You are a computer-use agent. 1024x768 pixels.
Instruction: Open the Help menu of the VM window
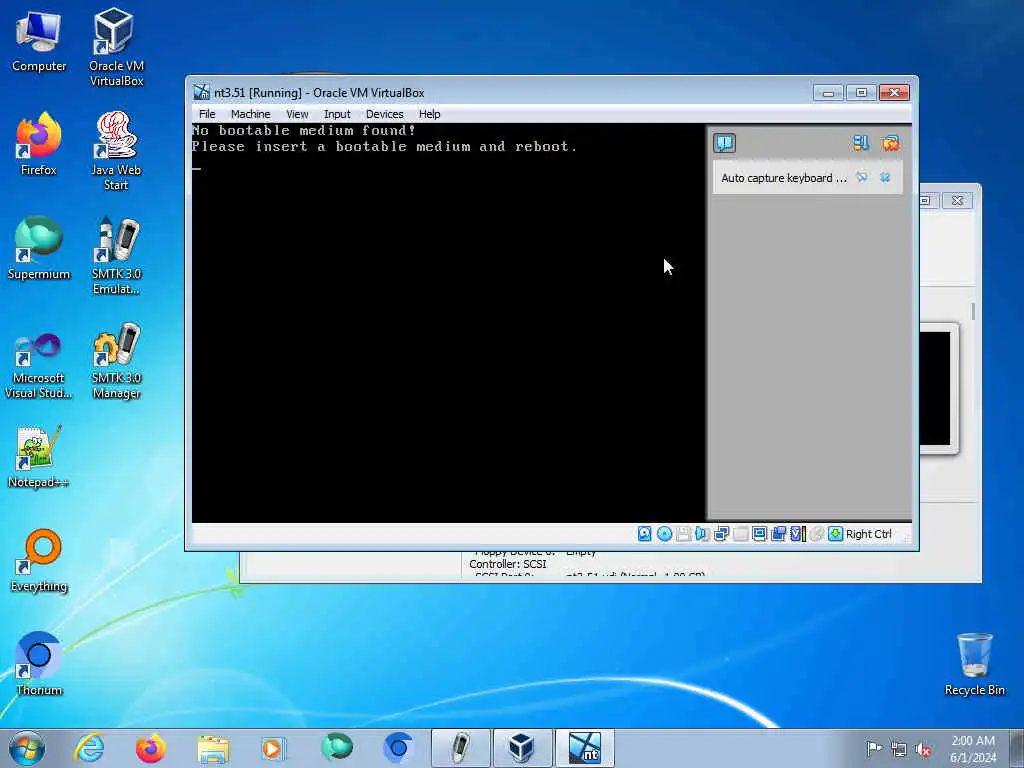(429, 114)
